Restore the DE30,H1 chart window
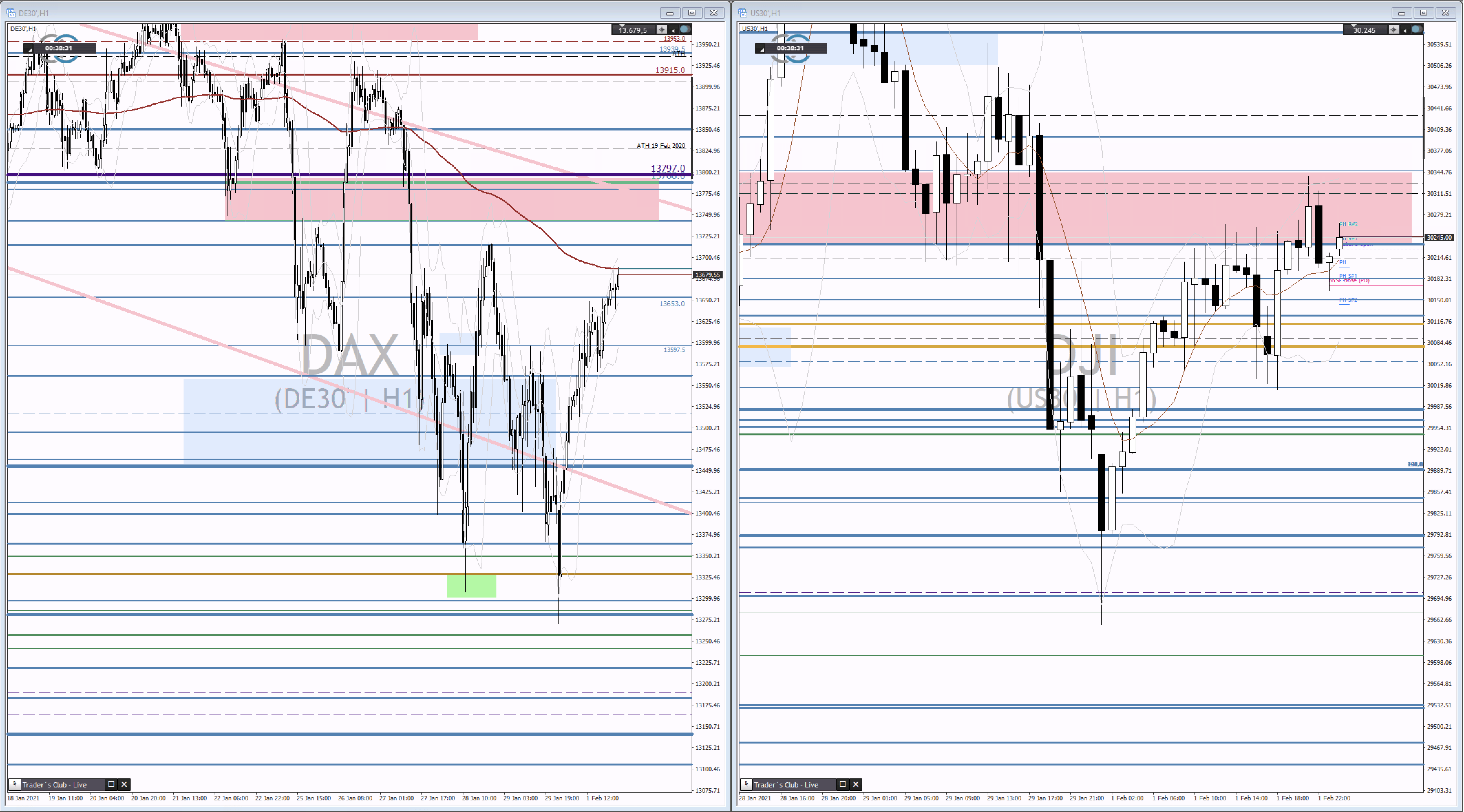This screenshot has width=1464, height=812. click(692, 13)
